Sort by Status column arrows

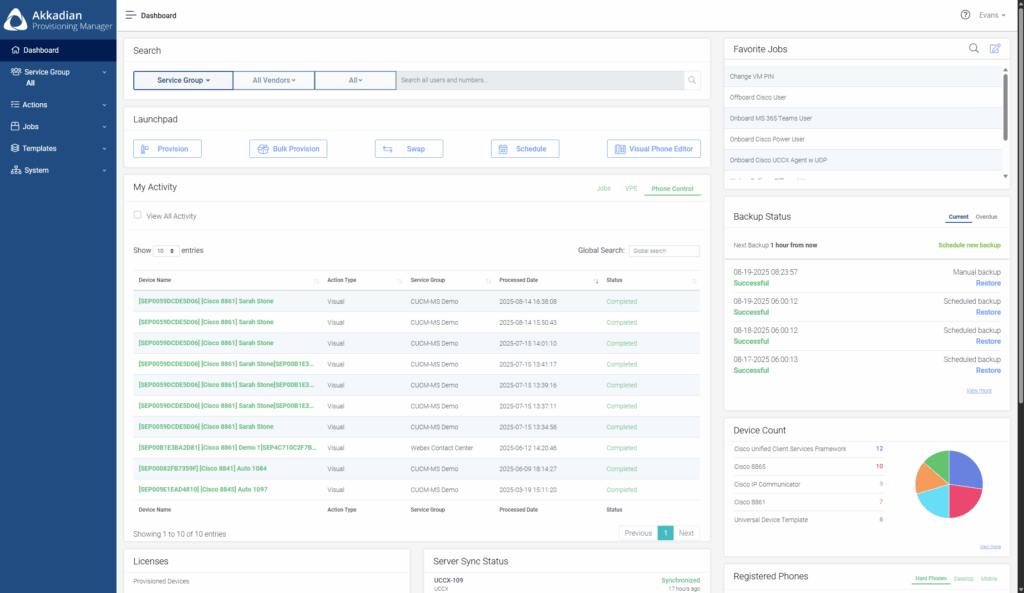click(694, 280)
